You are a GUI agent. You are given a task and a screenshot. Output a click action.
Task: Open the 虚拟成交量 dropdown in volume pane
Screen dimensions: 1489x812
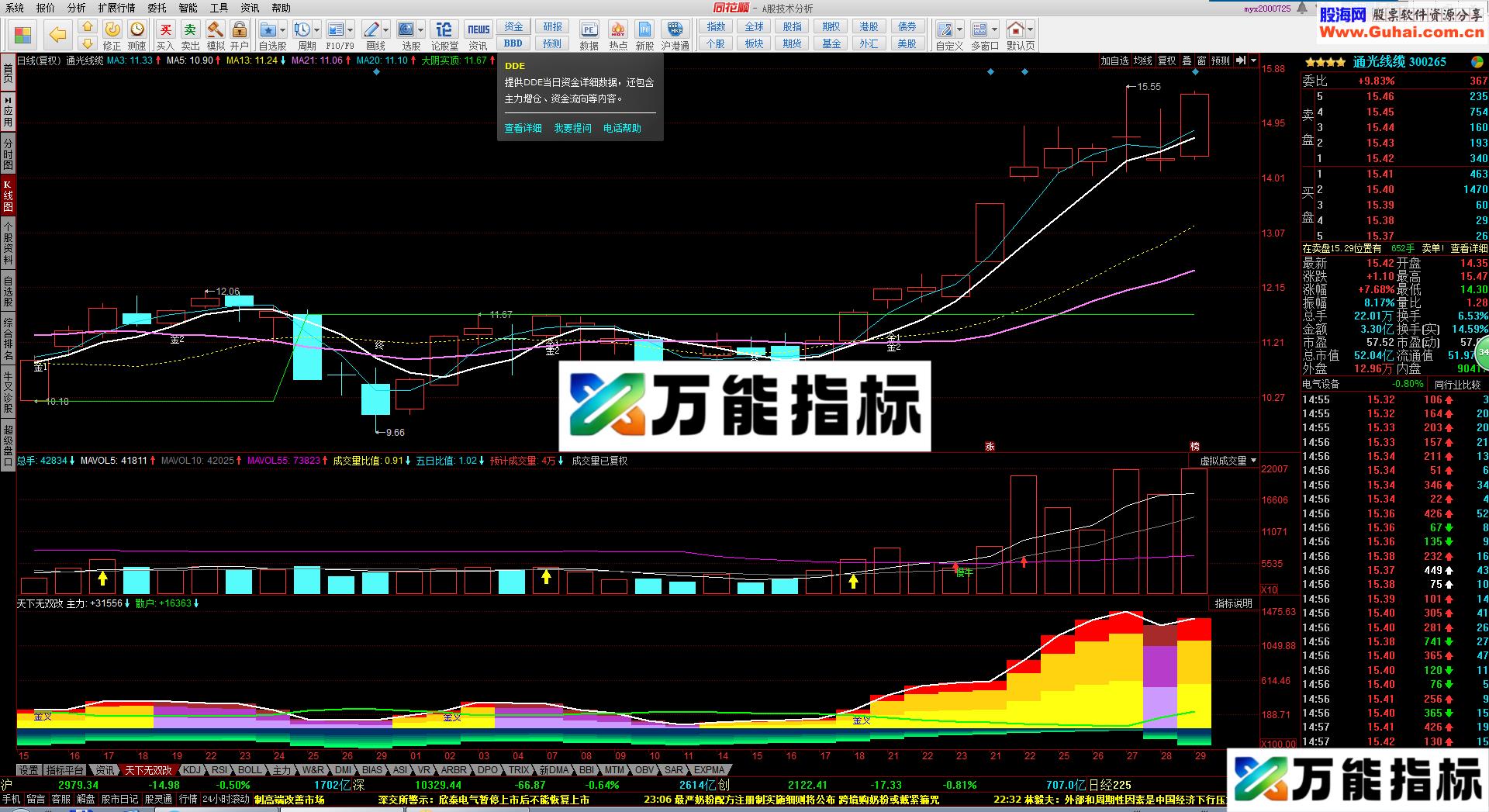tap(1252, 461)
